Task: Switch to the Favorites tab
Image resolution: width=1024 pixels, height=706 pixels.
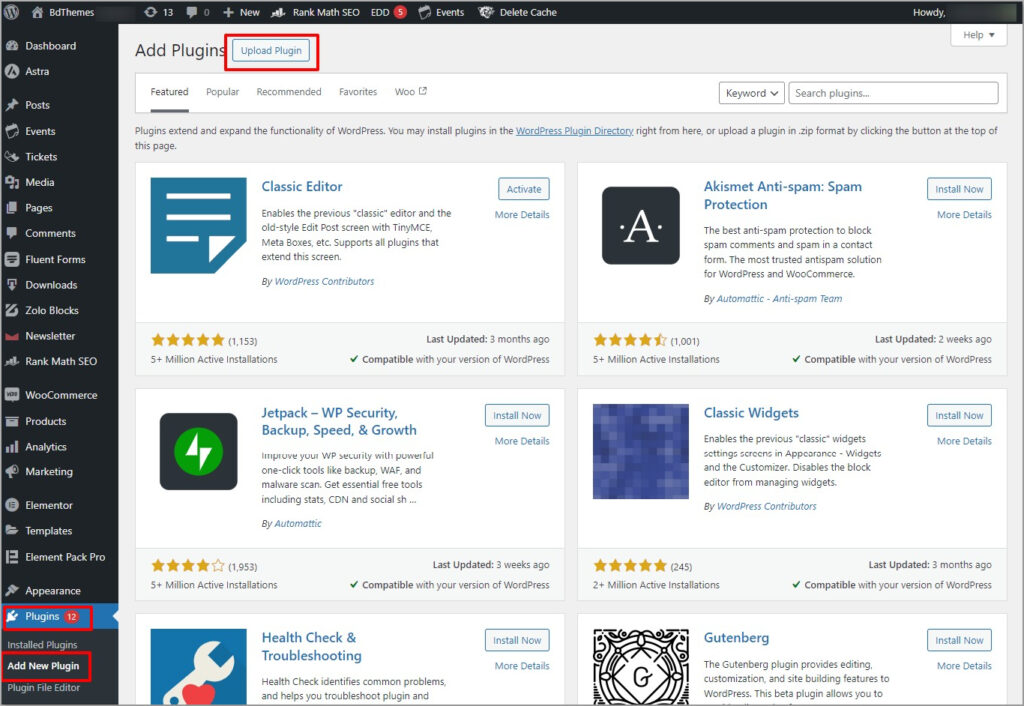Action: (358, 92)
